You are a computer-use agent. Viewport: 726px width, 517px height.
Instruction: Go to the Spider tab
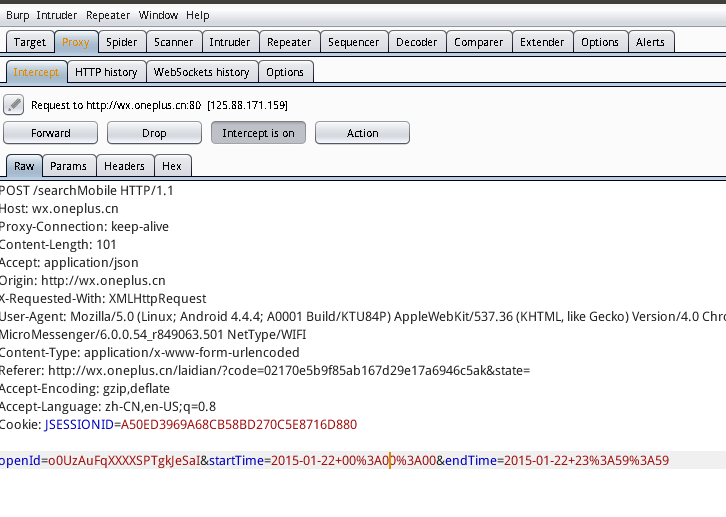121,42
